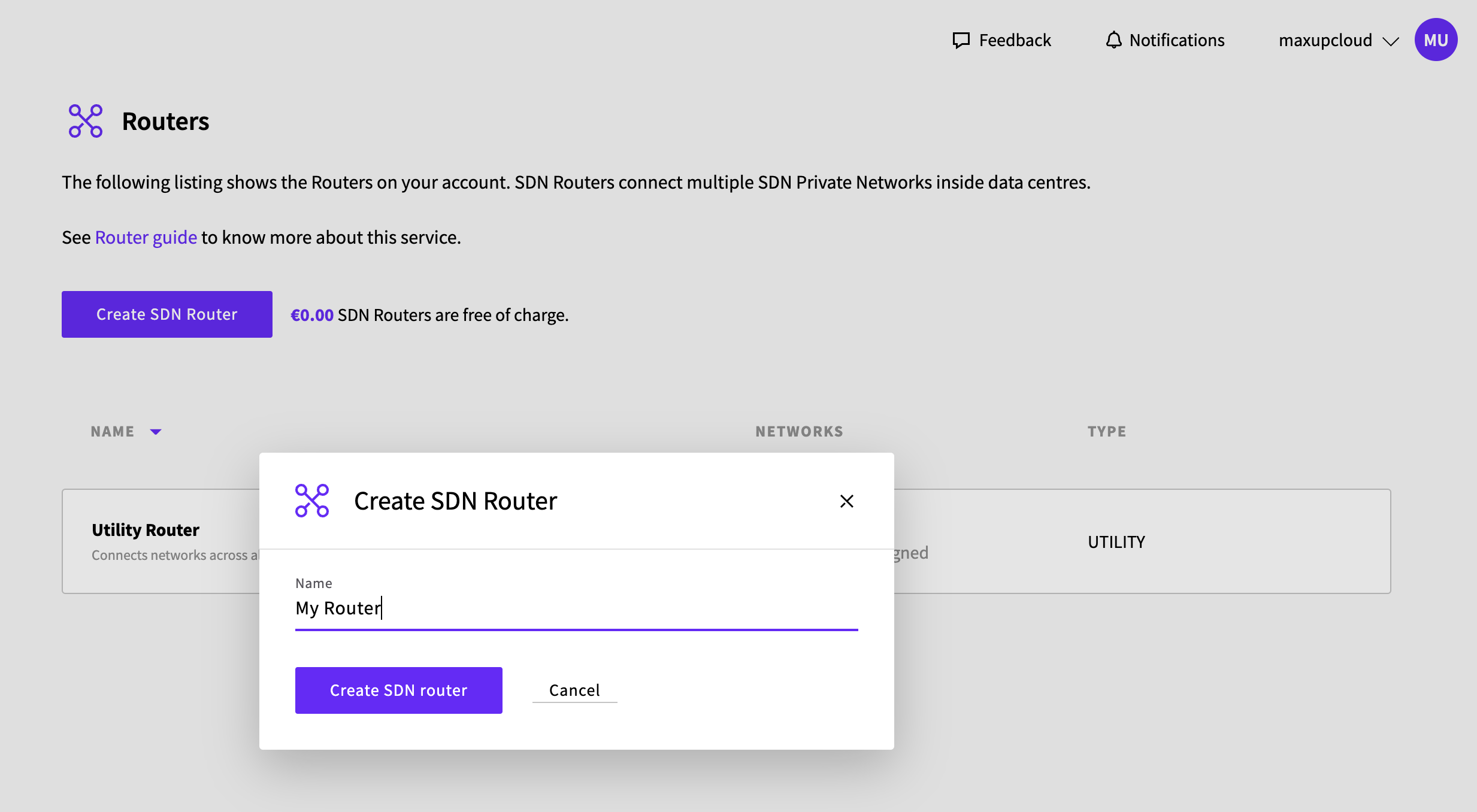Open Notifications bell icon
The image size is (1477, 812).
[x=1113, y=40]
